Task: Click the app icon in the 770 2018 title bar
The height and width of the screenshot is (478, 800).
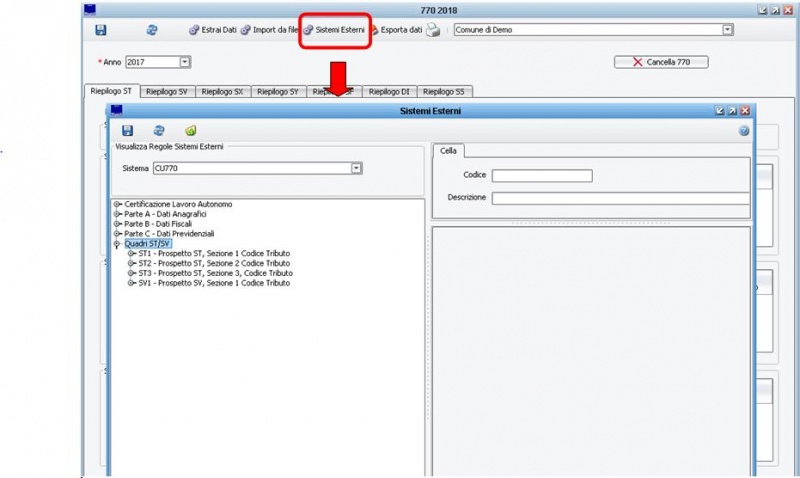Action: (90, 10)
